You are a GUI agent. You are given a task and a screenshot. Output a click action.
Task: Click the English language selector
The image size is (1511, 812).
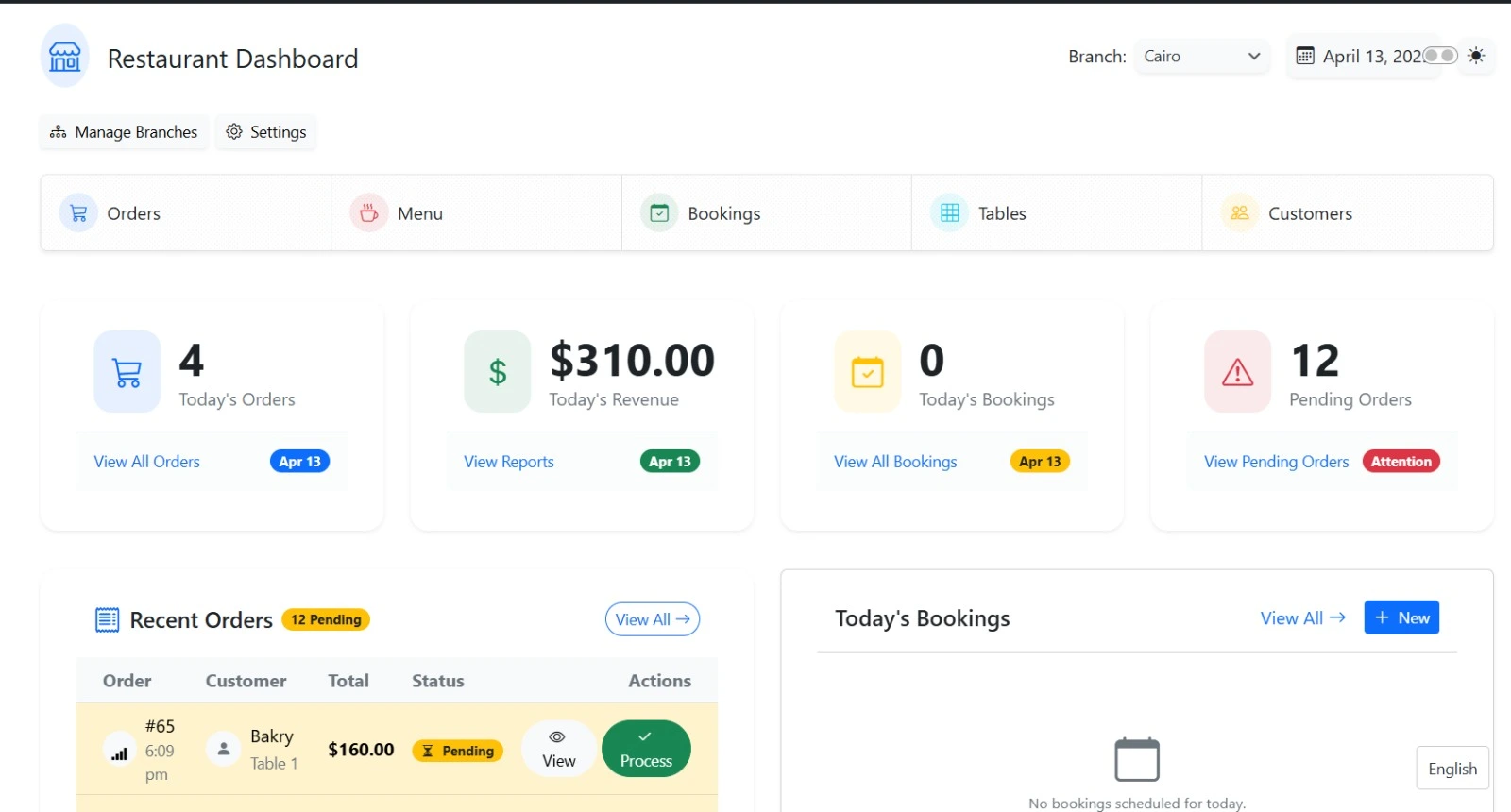tap(1452, 768)
